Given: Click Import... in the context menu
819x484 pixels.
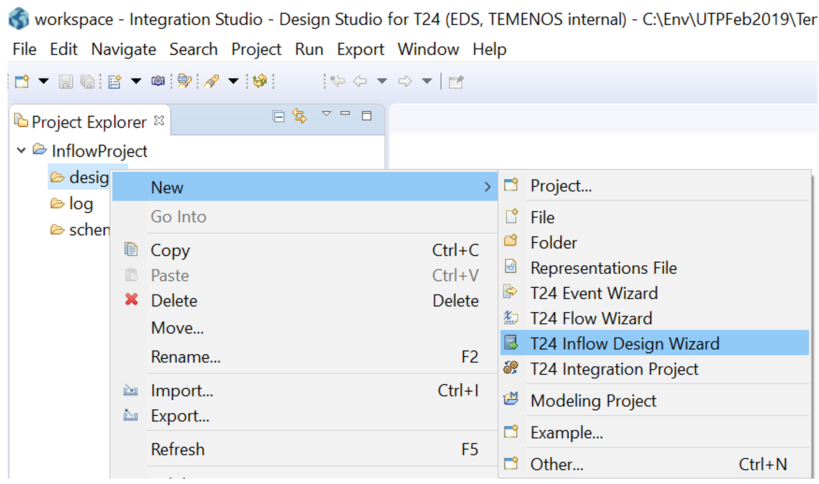Looking at the screenshot, I should coord(181,390).
